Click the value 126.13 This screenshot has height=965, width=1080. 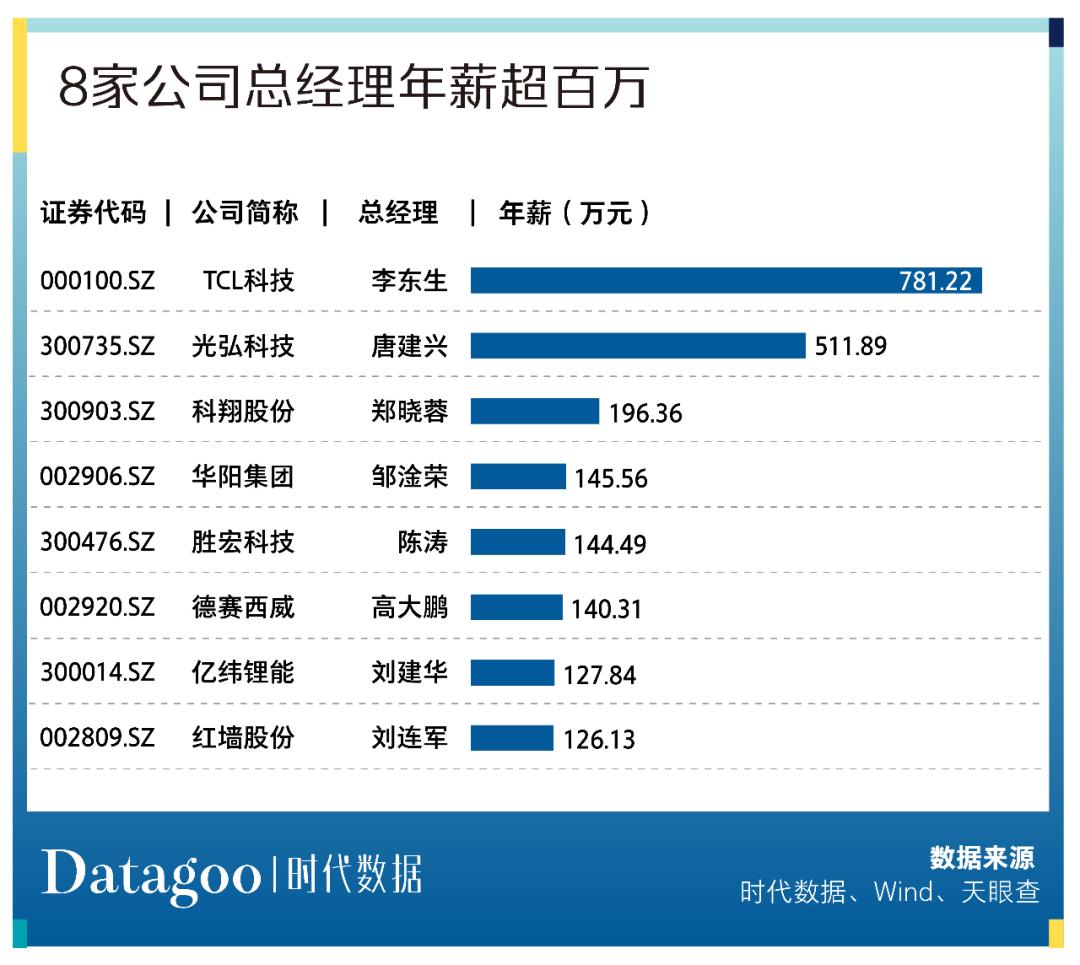(599, 740)
